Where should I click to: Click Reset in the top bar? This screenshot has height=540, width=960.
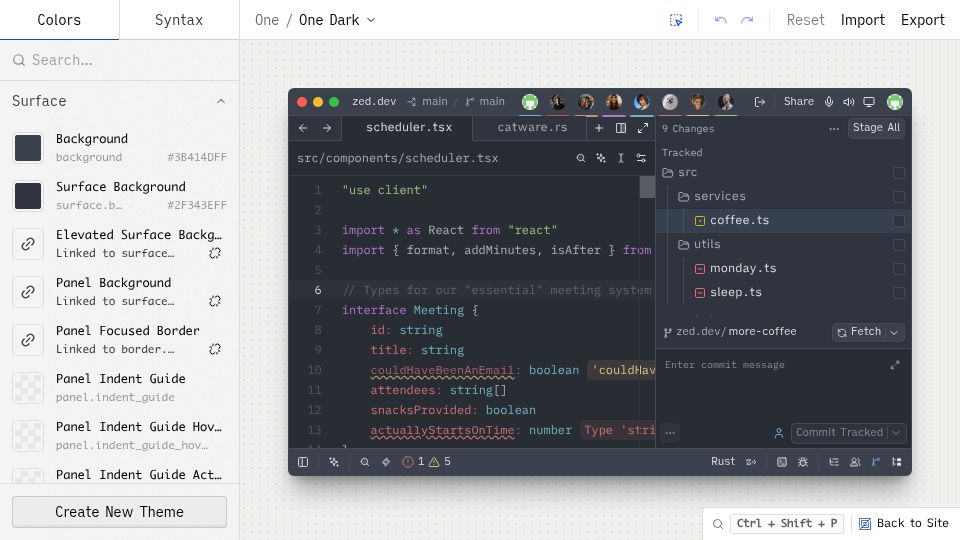(x=805, y=20)
